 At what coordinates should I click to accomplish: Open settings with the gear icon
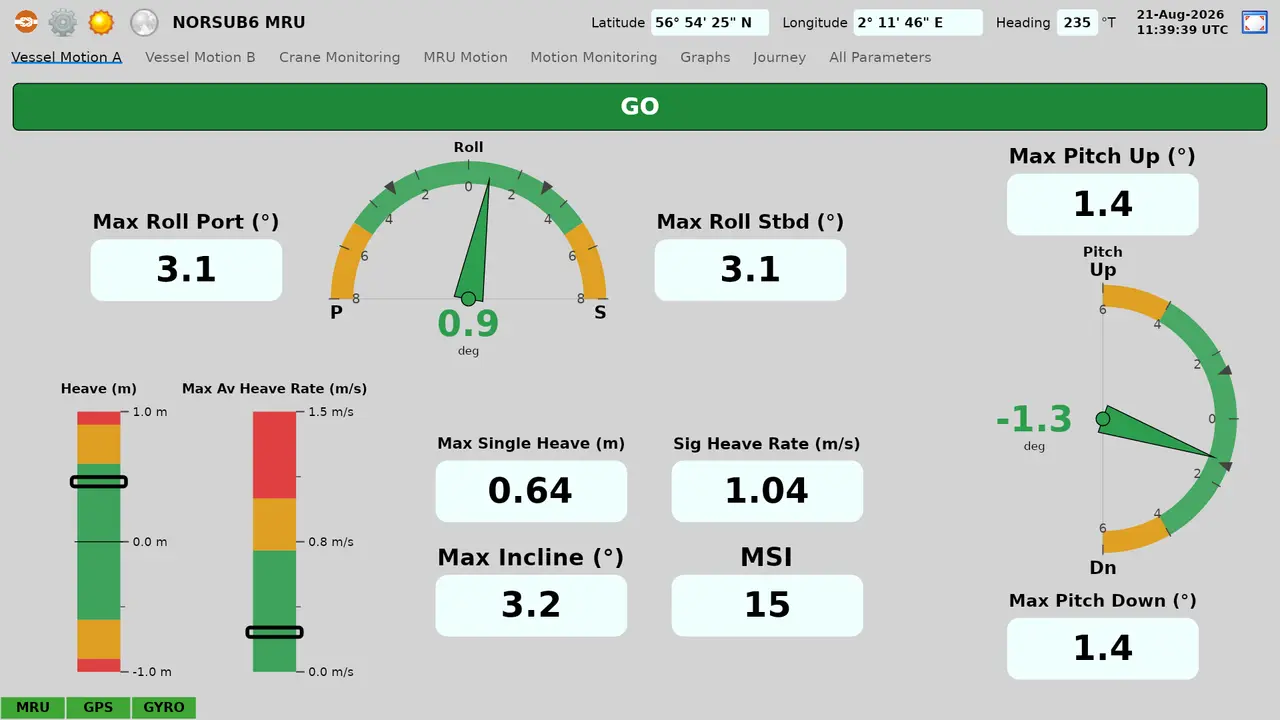tap(63, 22)
